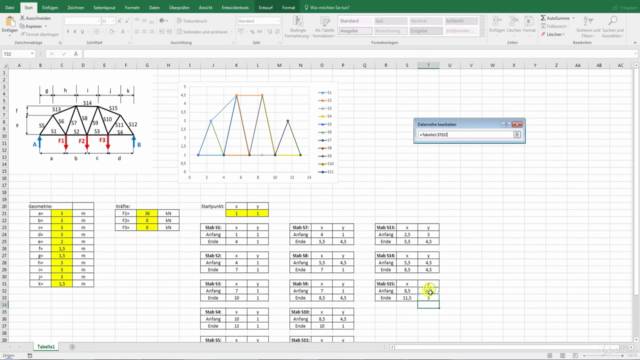Switch to Daten ribbon tab
This screenshot has height=360, width=640.
click(x=154, y=8)
